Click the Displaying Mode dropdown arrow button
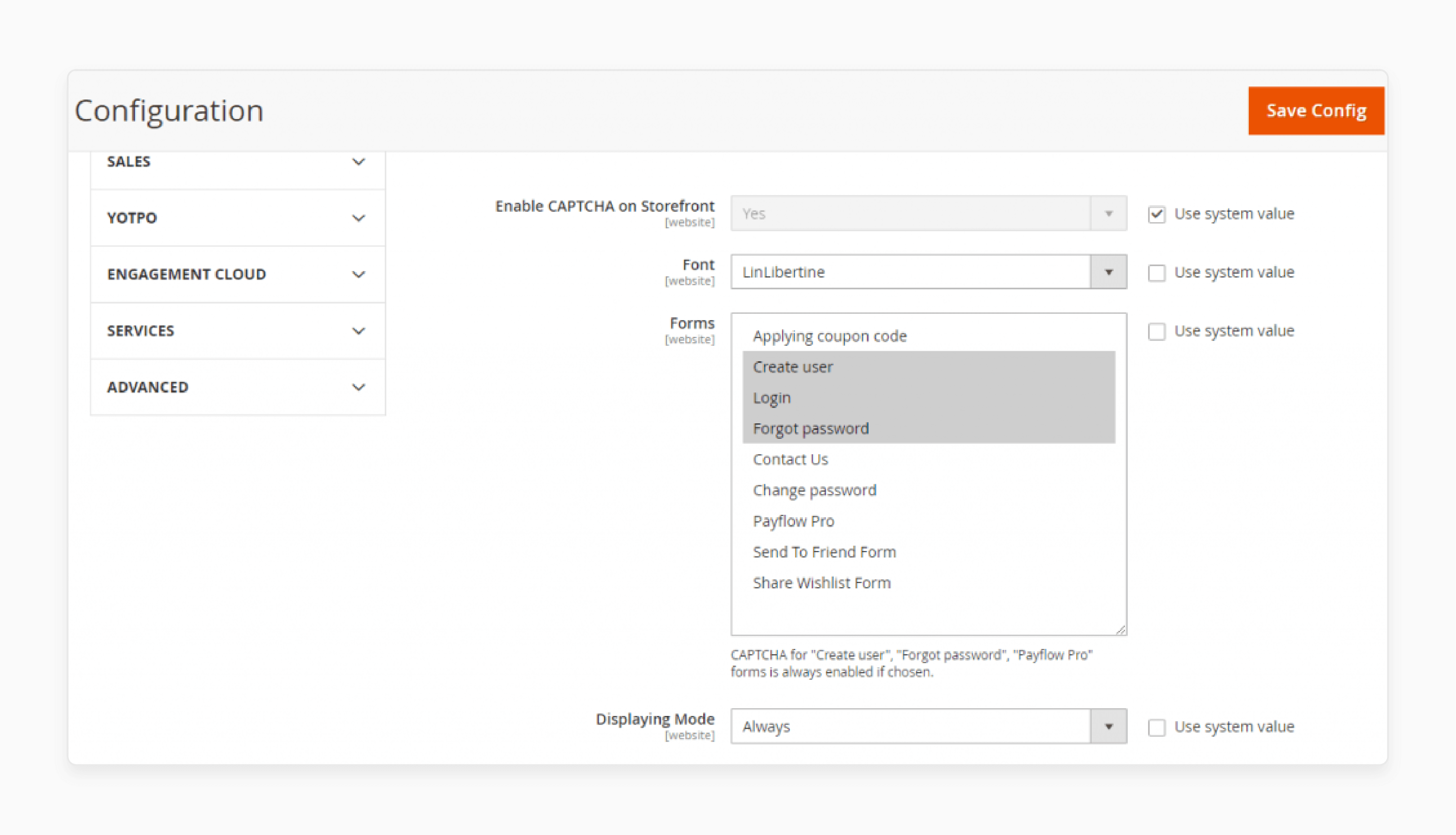1456x835 pixels. [1109, 727]
